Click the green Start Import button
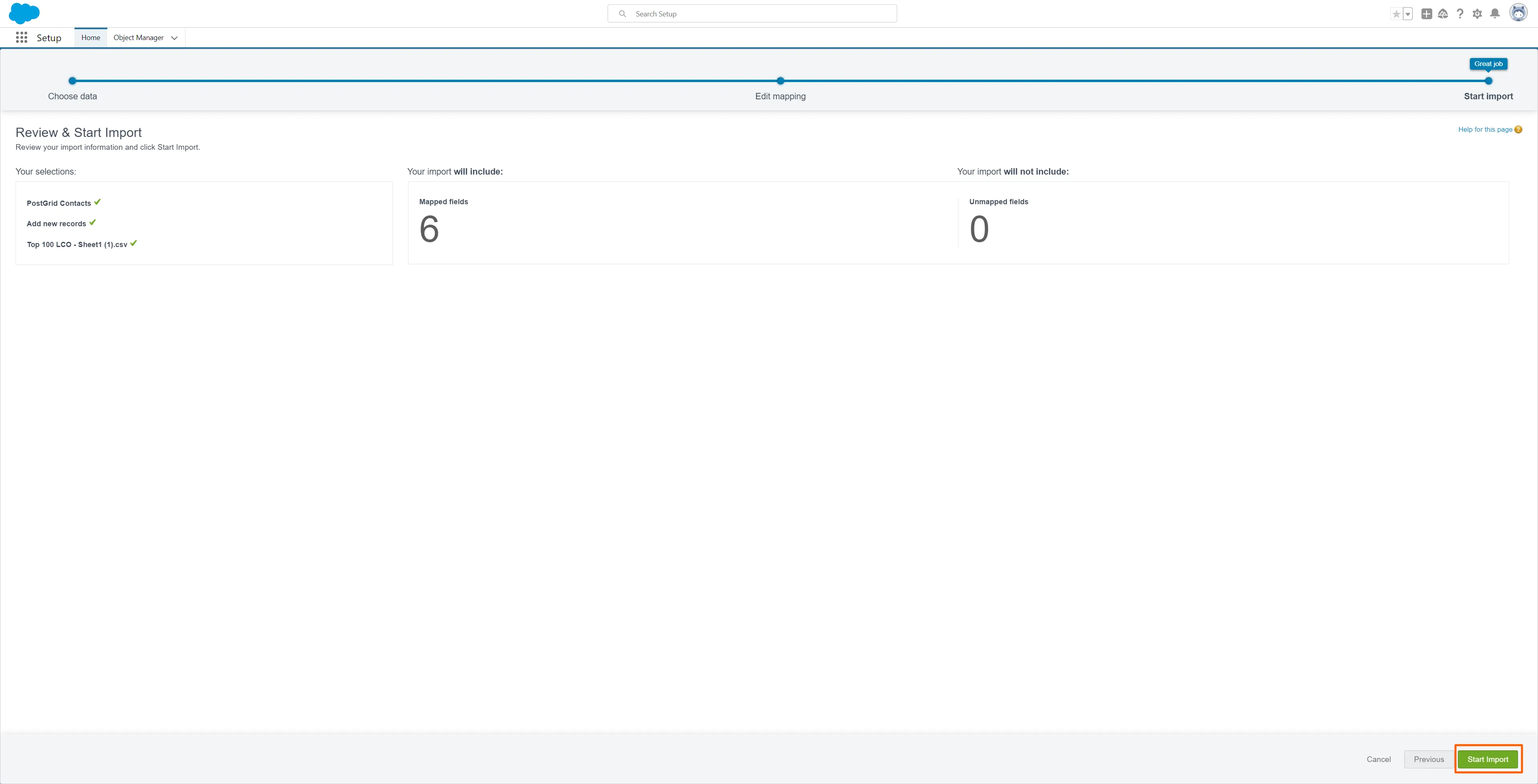1538x784 pixels. coord(1488,759)
